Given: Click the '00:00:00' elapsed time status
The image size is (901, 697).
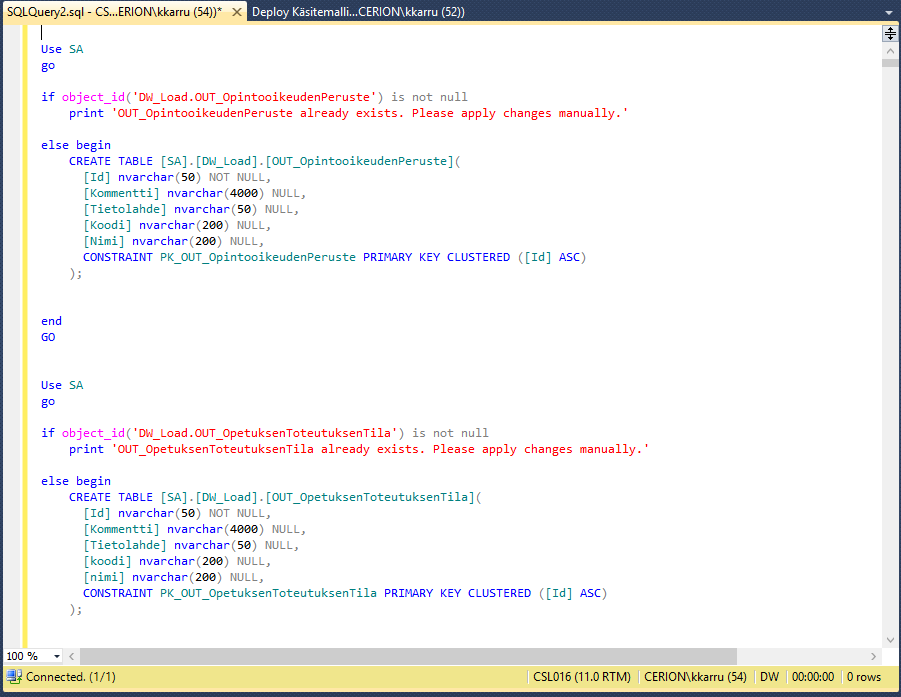Looking at the screenshot, I should pyautogui.click(x=813, y=677).
